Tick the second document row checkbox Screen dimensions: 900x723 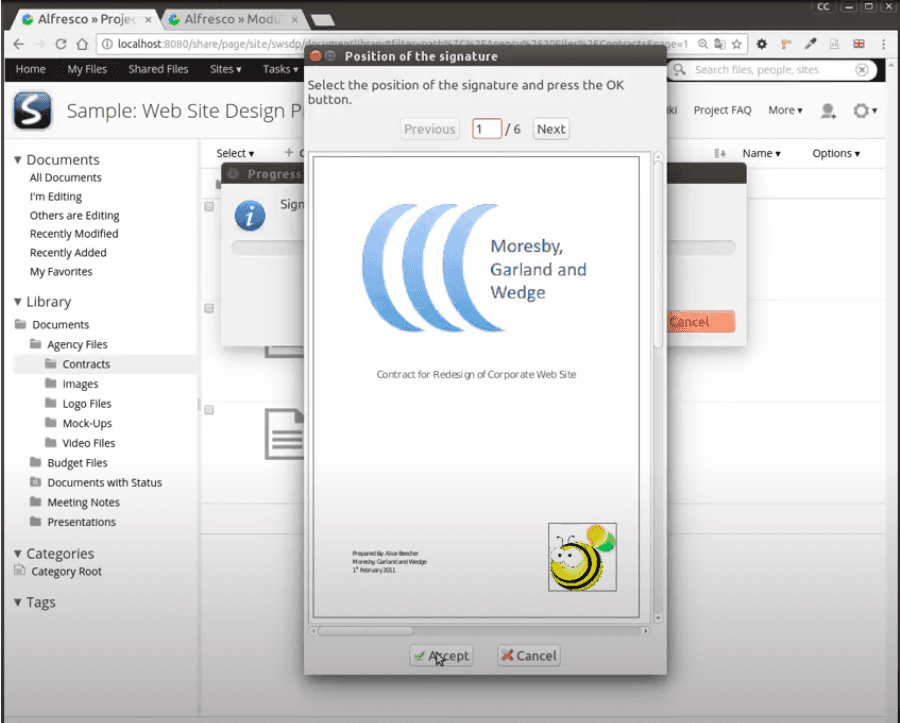[209, 309]
